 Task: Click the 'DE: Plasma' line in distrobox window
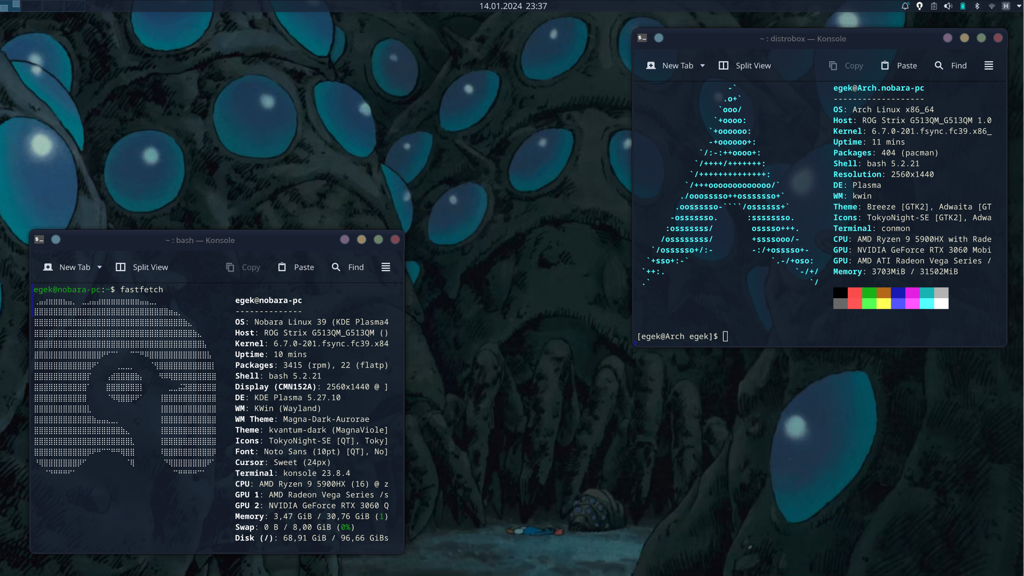coord(857,185)
